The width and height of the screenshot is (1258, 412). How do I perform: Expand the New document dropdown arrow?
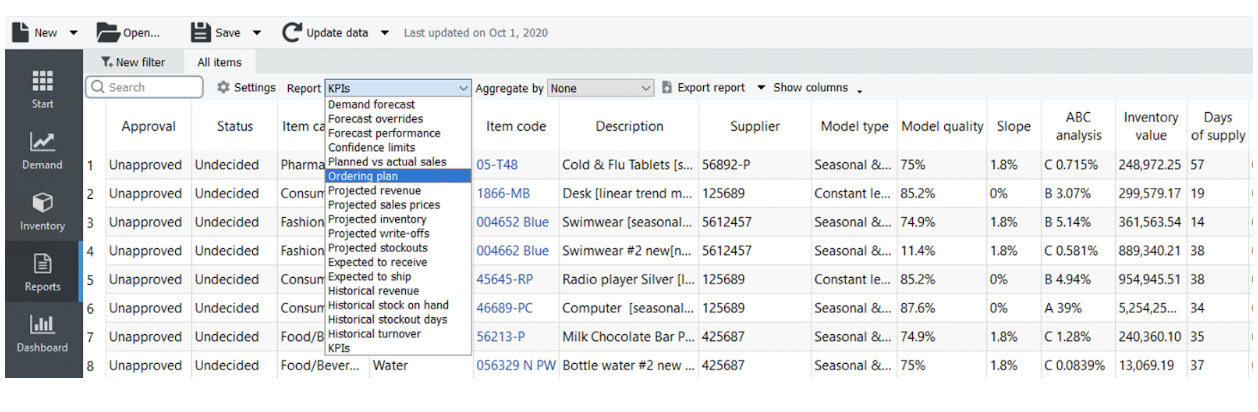pos(74,33)
